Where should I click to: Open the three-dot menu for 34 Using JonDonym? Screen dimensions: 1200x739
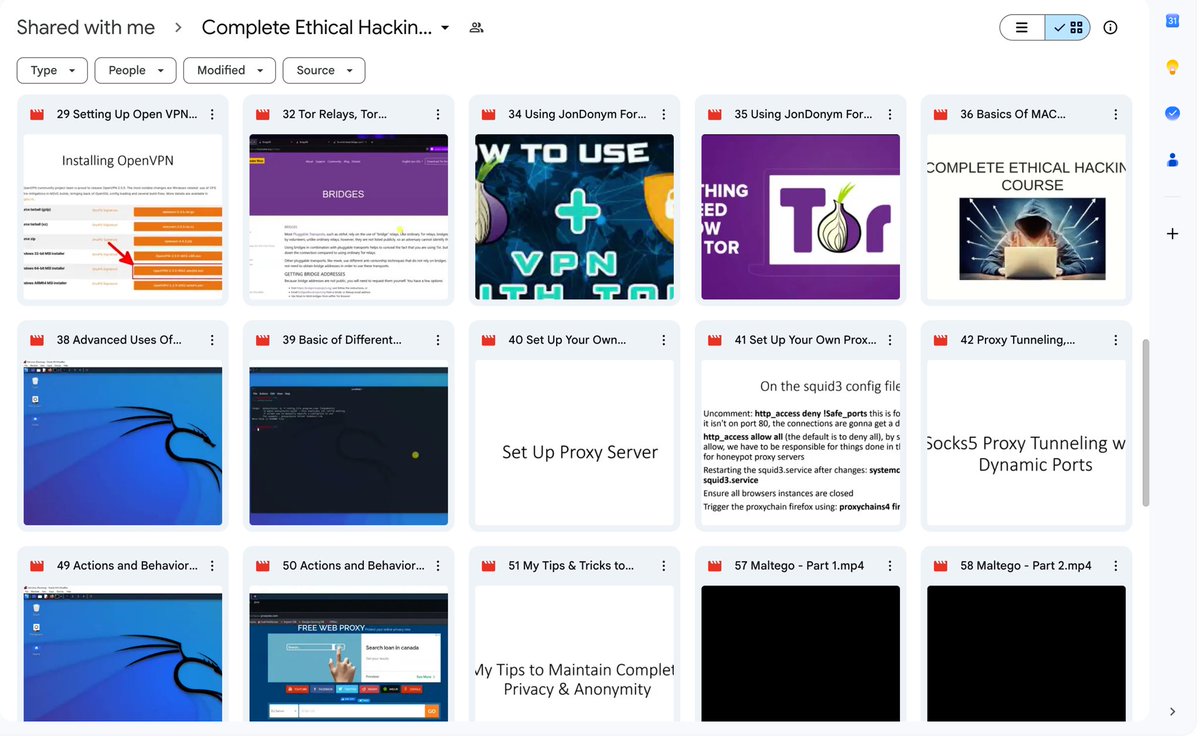(664, 115)
